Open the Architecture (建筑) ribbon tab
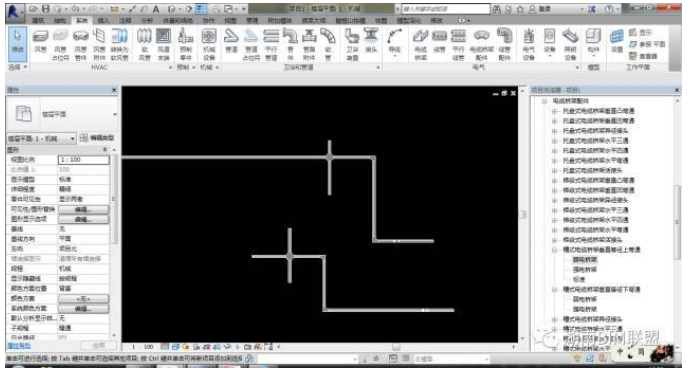The image size is (690, 372). click(38, 20)
